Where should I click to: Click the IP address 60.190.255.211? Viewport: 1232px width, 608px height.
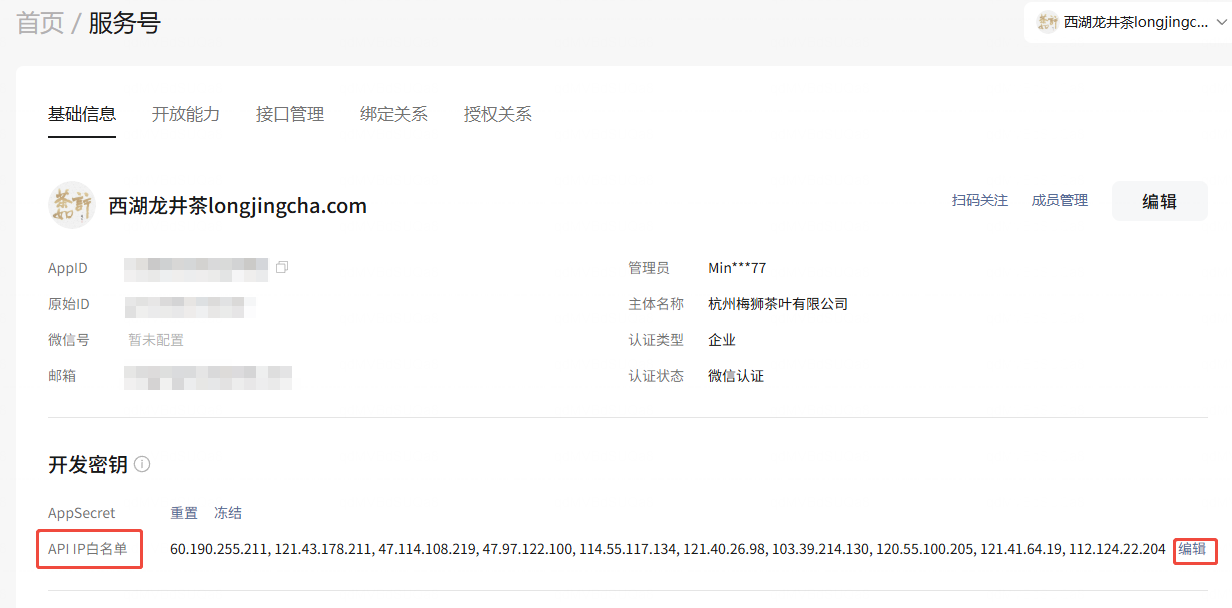tap(218, 549)
